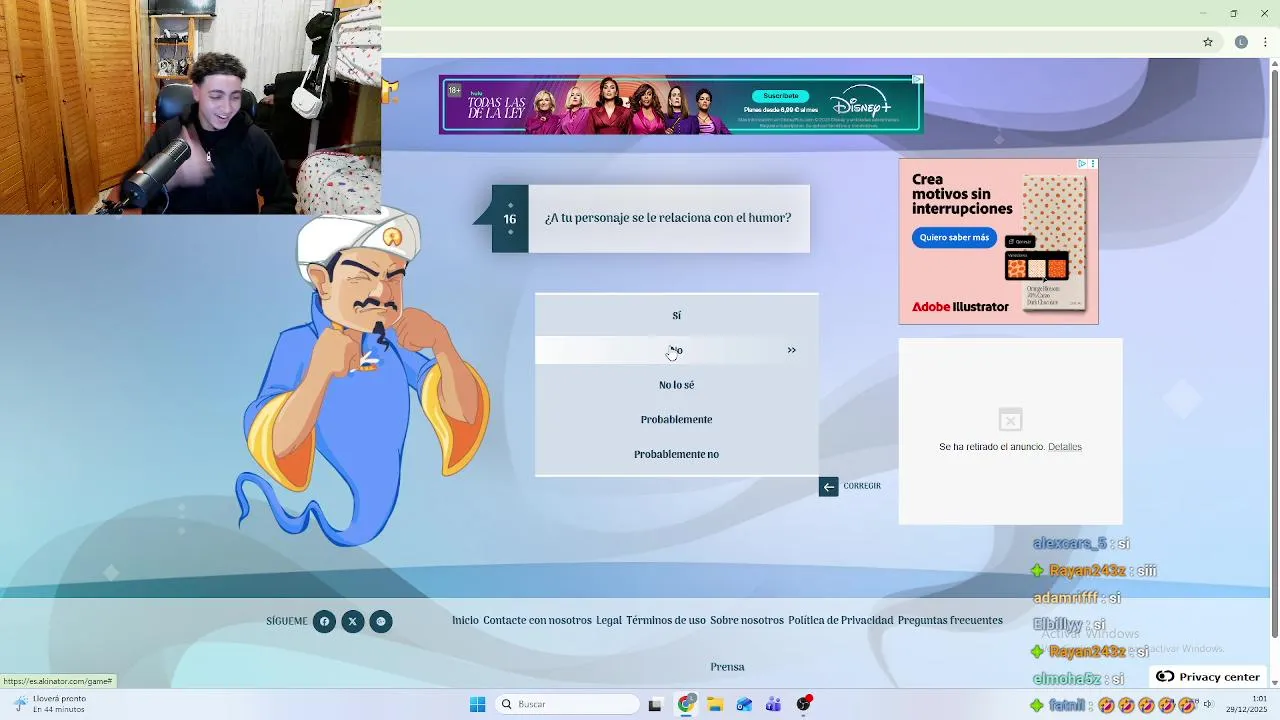Click the Google Plus social icon

tap(380, 621)
